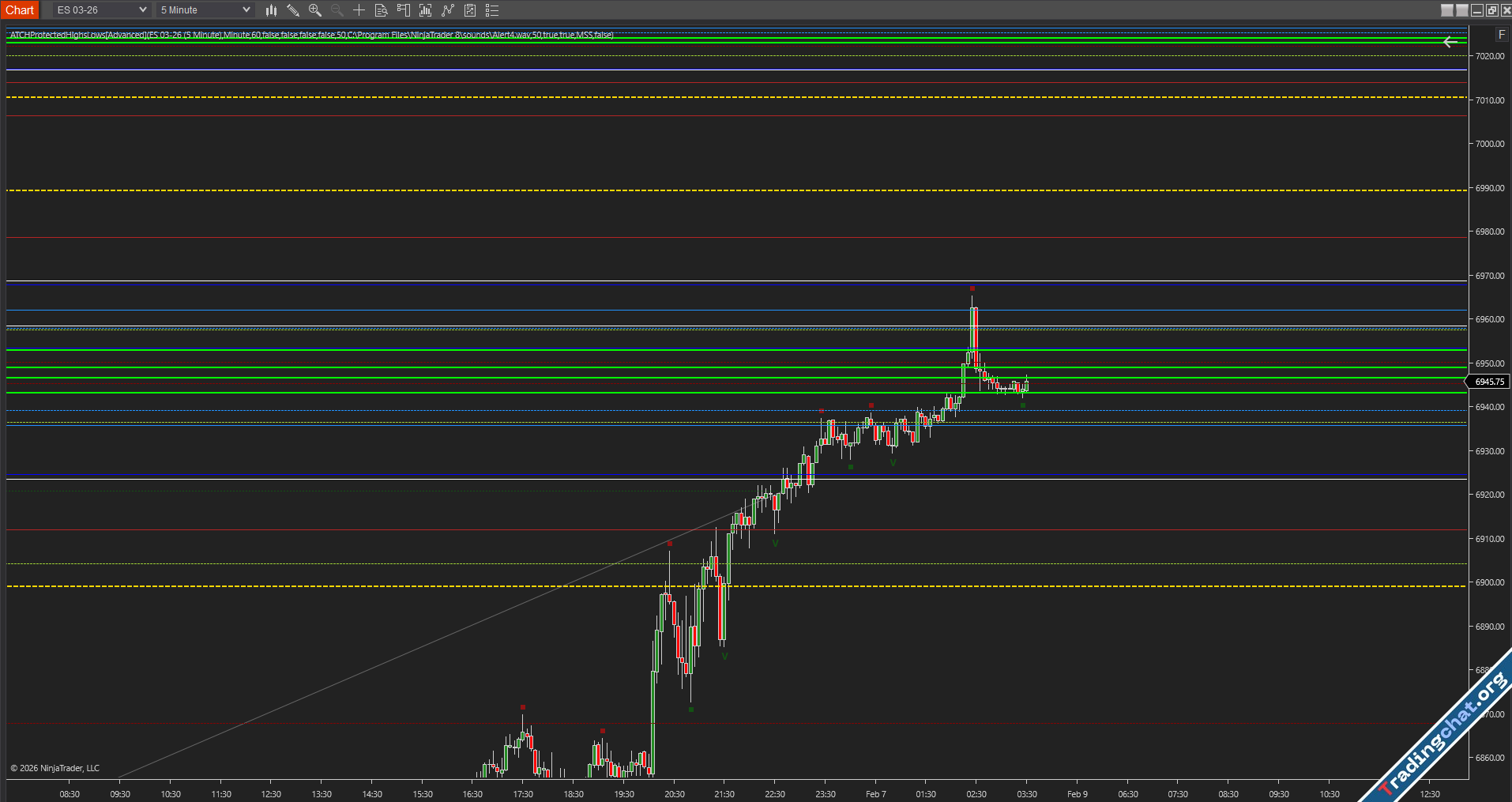Image resolution: width=1512 pixels, height=802 pixels.
Task: Toggle the data box display
Action: [x=382, y=10]
